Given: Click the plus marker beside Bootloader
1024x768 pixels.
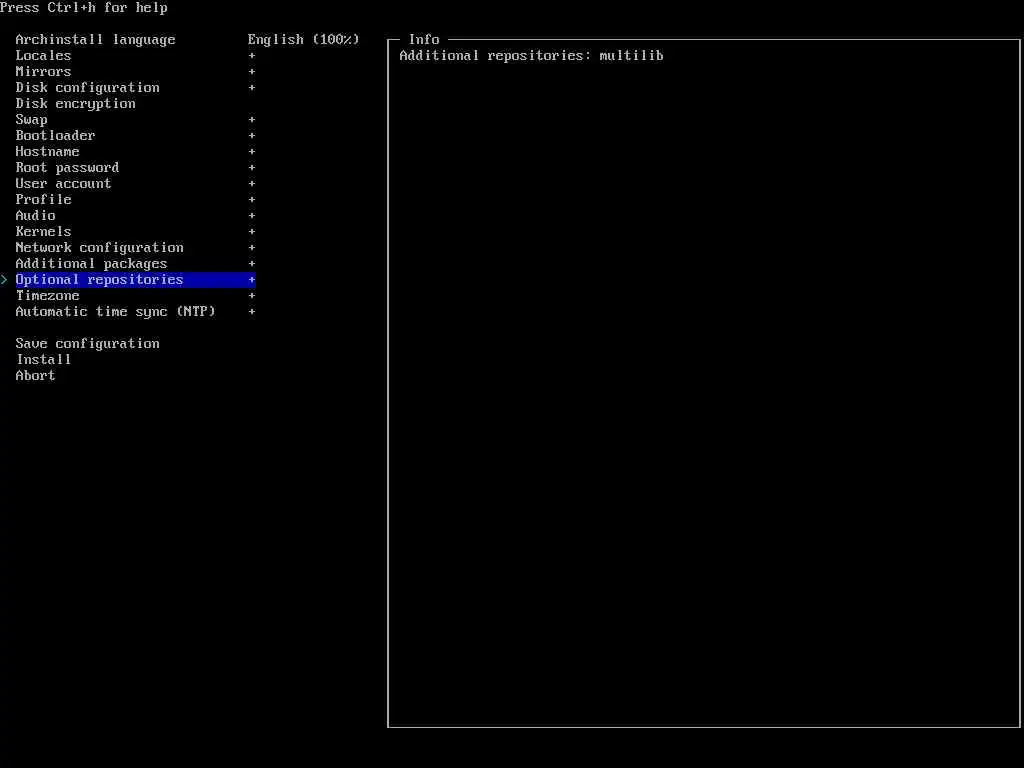Looking at the screenshot, I should click(251, 135).
